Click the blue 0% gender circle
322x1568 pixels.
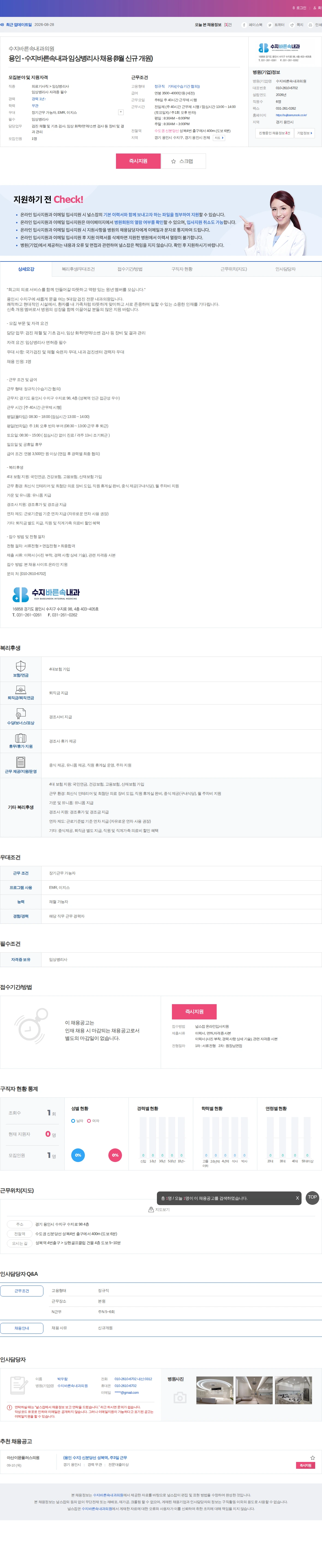point(78,1155)
